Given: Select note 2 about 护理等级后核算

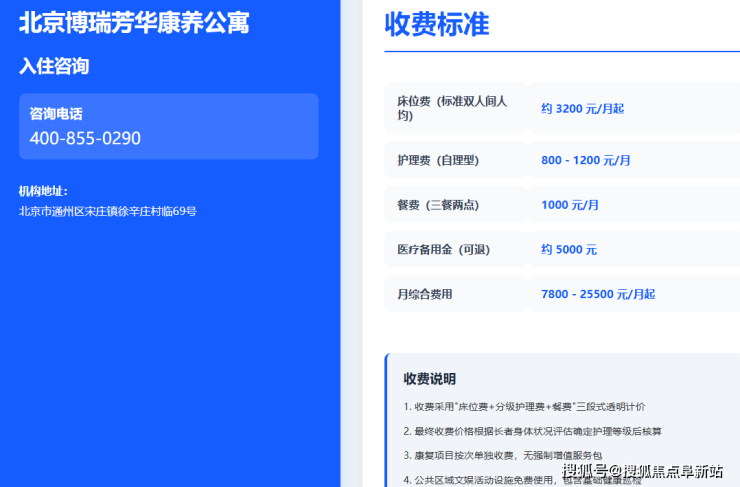Looking at the screenshot, I should pyautogui.click(x=532, y=431).
